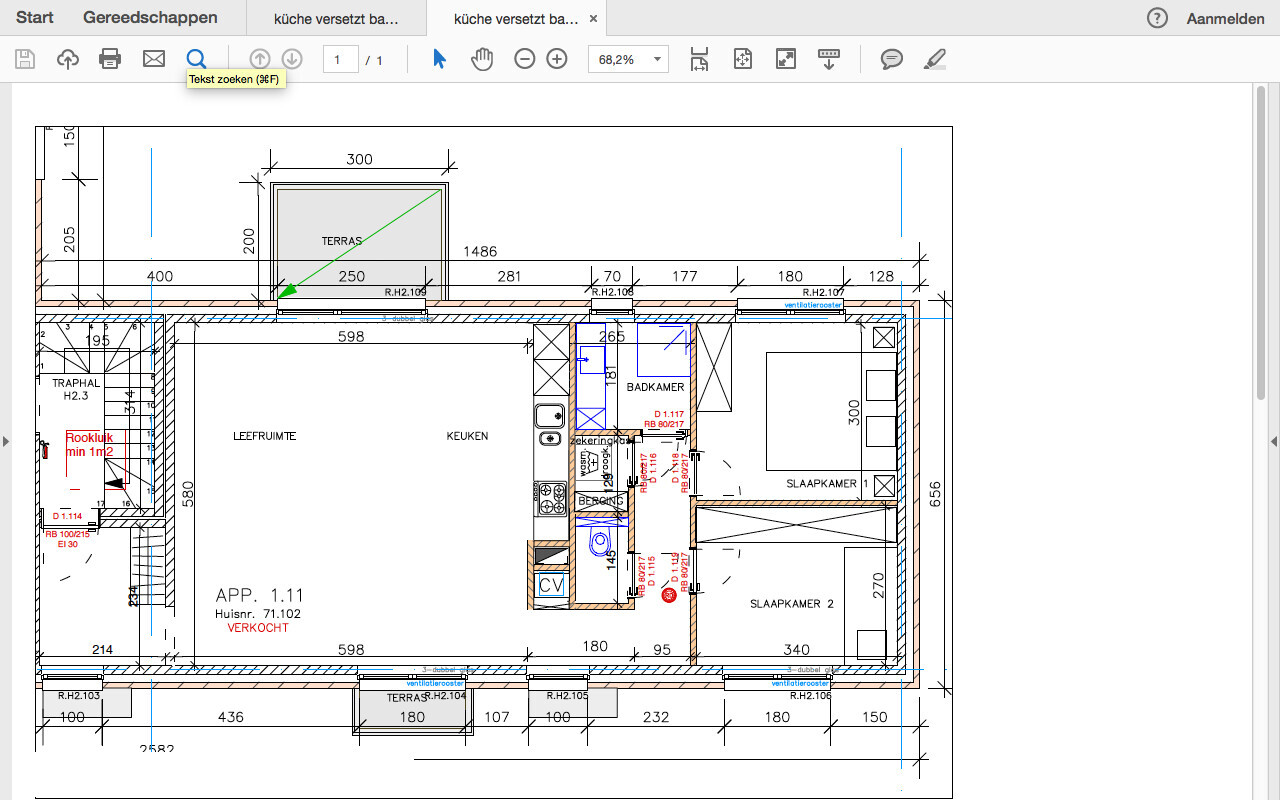This screenshot has height=800, width=1280.
Task: Send file by email envelope icon
Action: coord(154,59)
